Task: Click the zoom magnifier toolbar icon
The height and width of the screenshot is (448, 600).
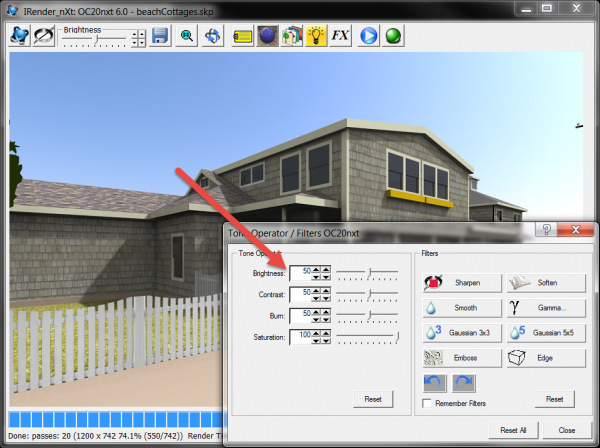Action: click(x=187, y=37)
